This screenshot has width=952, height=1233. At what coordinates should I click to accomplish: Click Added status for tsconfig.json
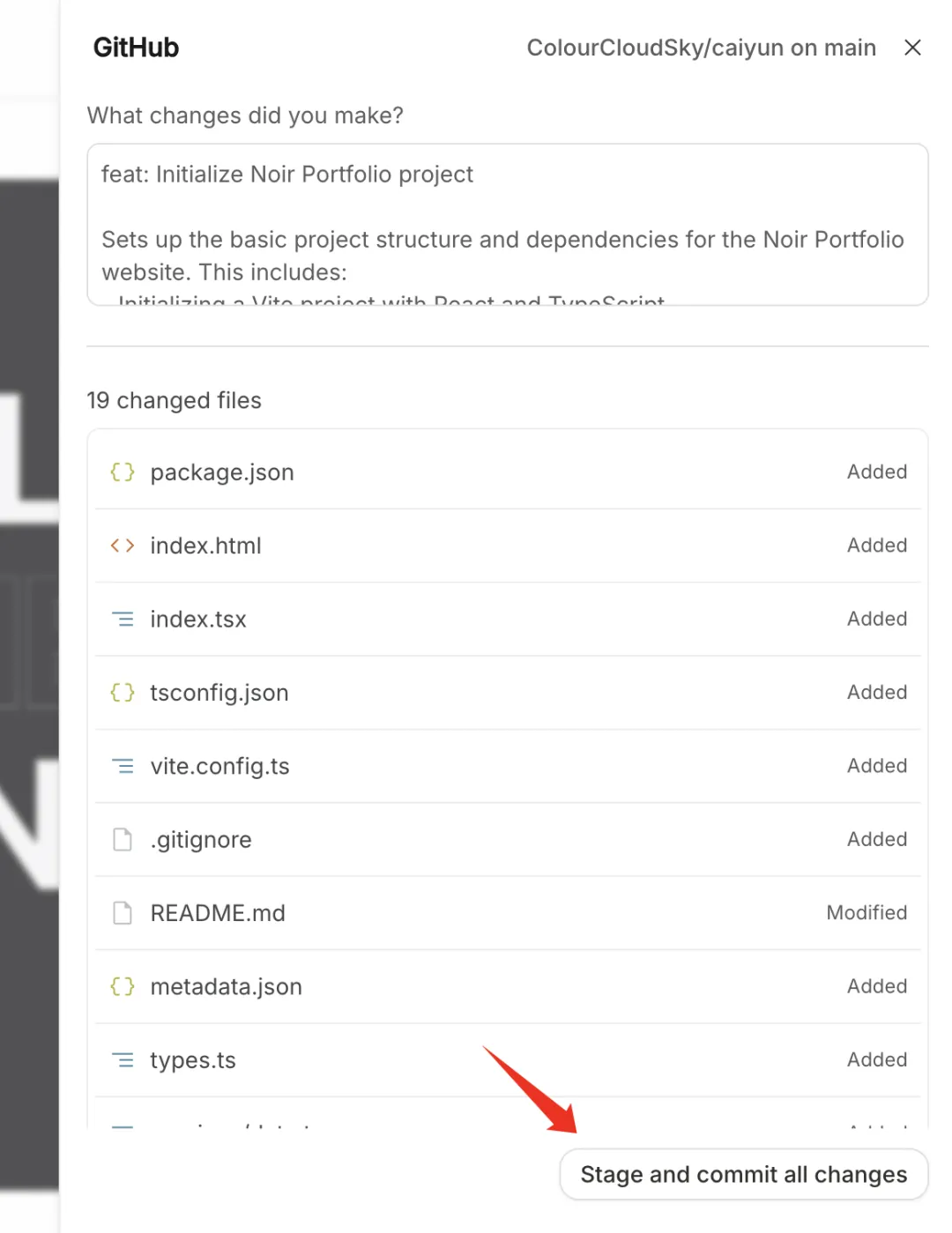(876, 693)
